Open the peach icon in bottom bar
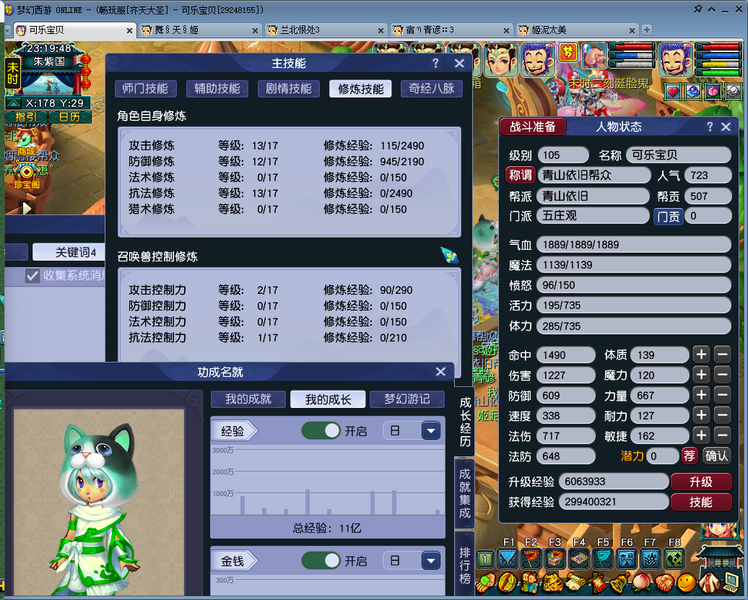The image size is (748, 600). pyautogui.click(x=642, y=582)
